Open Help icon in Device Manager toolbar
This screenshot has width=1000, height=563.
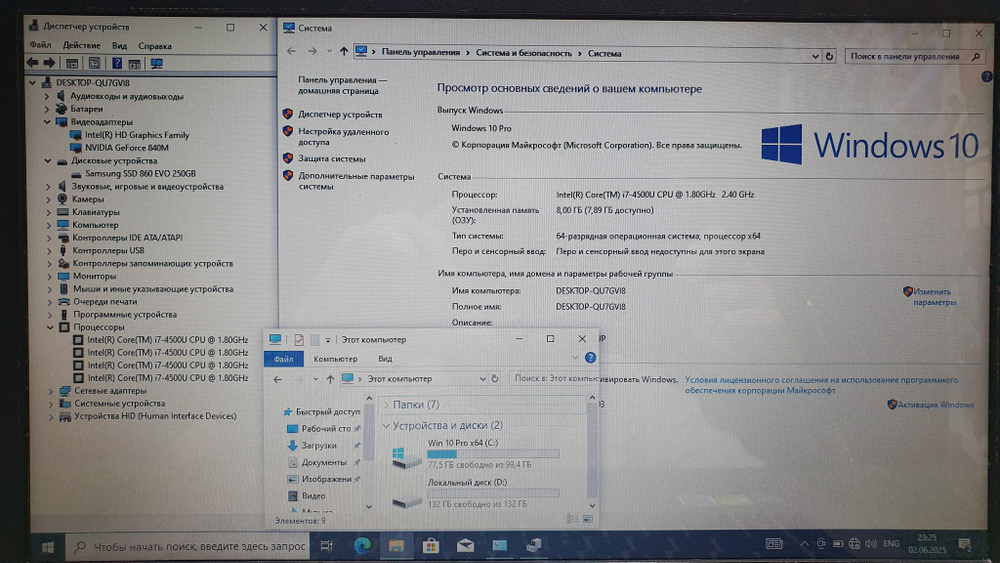(x=117, y=63)
